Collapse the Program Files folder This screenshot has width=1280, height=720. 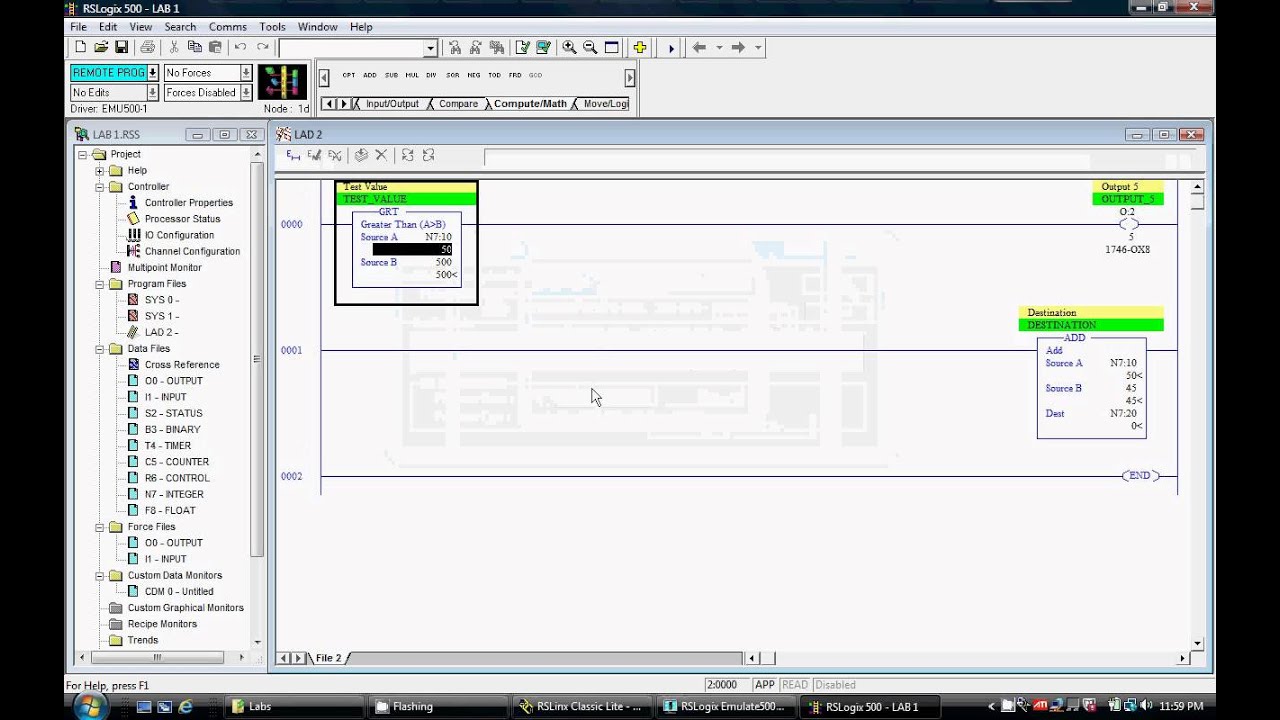tap(100, 284)
